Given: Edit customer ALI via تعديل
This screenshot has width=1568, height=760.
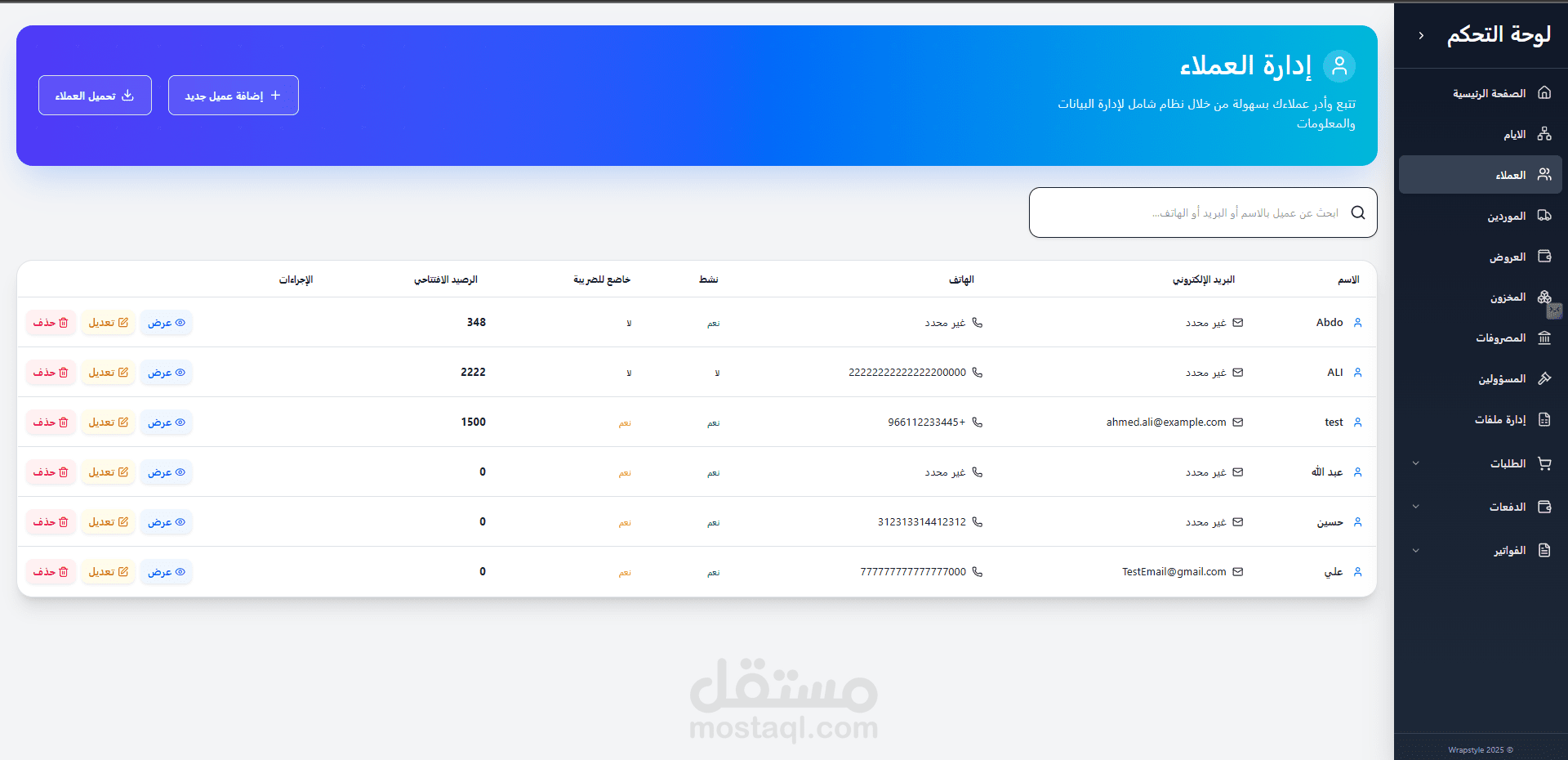Looking at the screenshot, I should [108, 373].
